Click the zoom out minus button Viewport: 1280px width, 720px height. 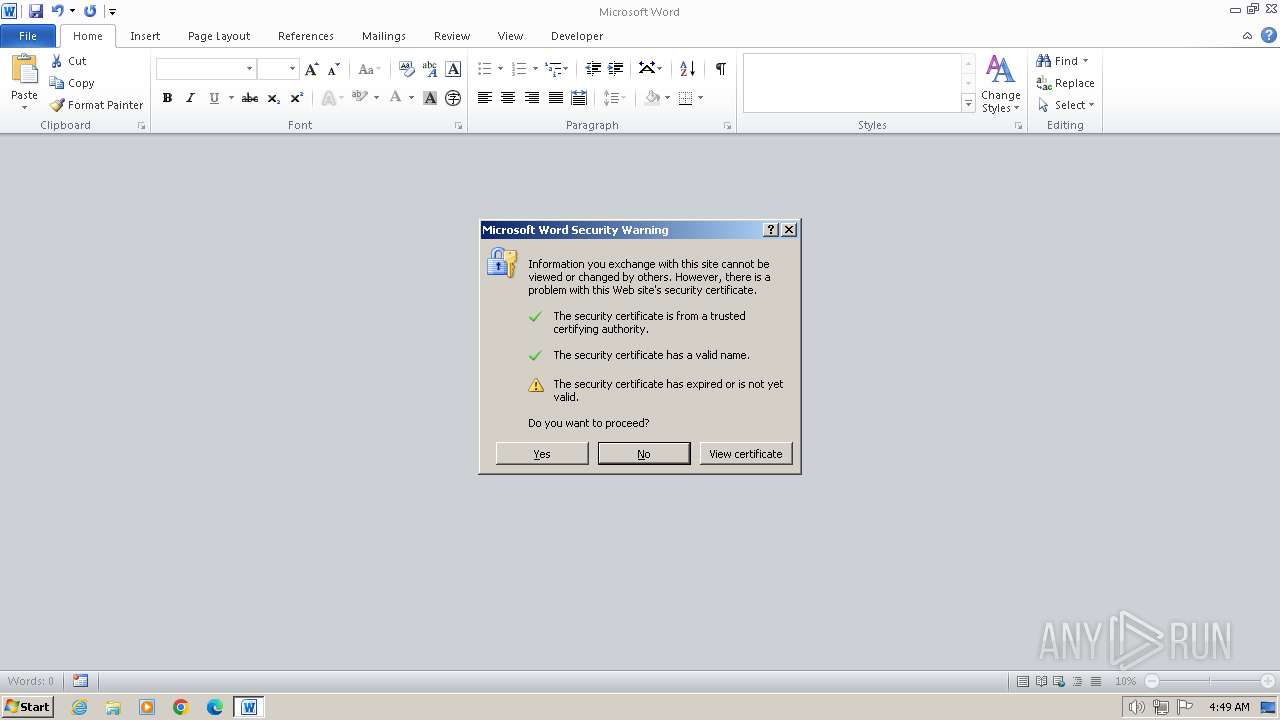1152,681
